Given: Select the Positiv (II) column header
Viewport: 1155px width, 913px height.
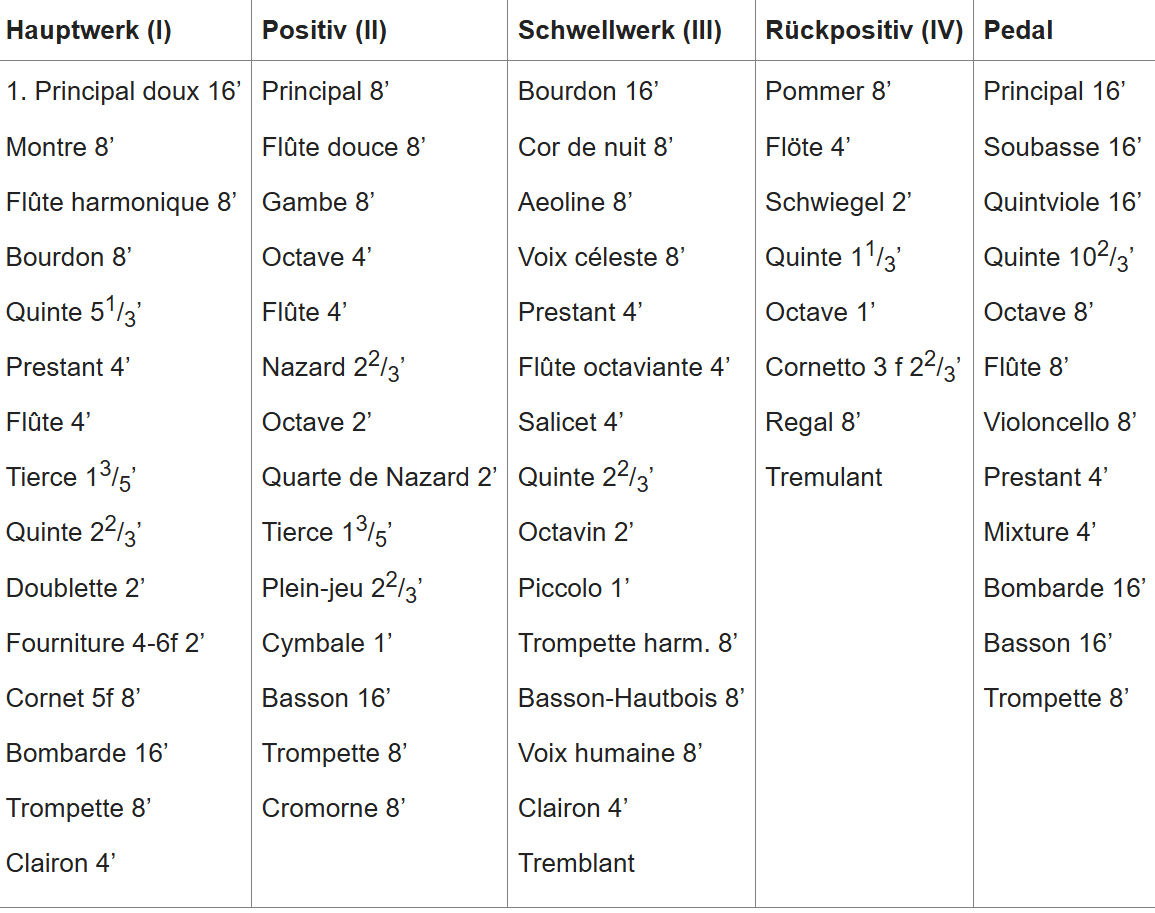Looking at the screenshot, I should (324, 30).
